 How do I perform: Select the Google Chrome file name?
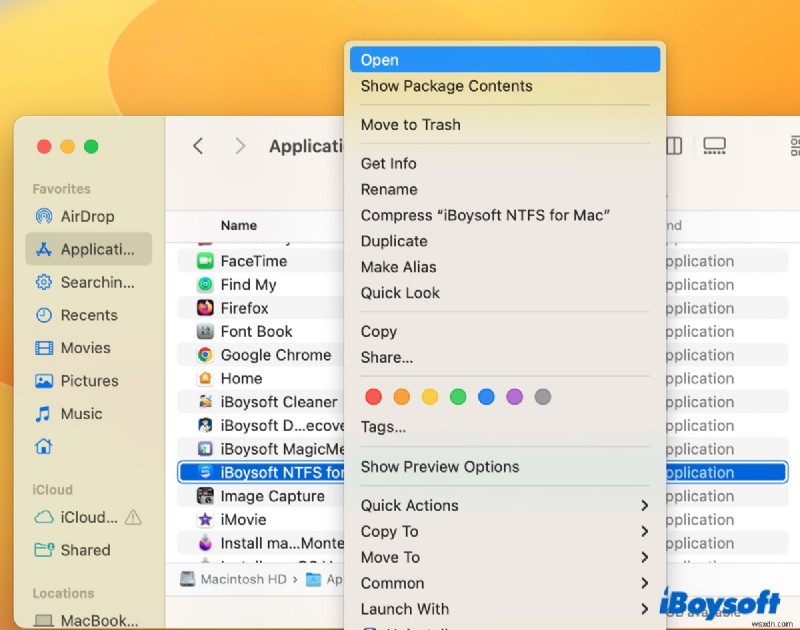pos(276,355)
